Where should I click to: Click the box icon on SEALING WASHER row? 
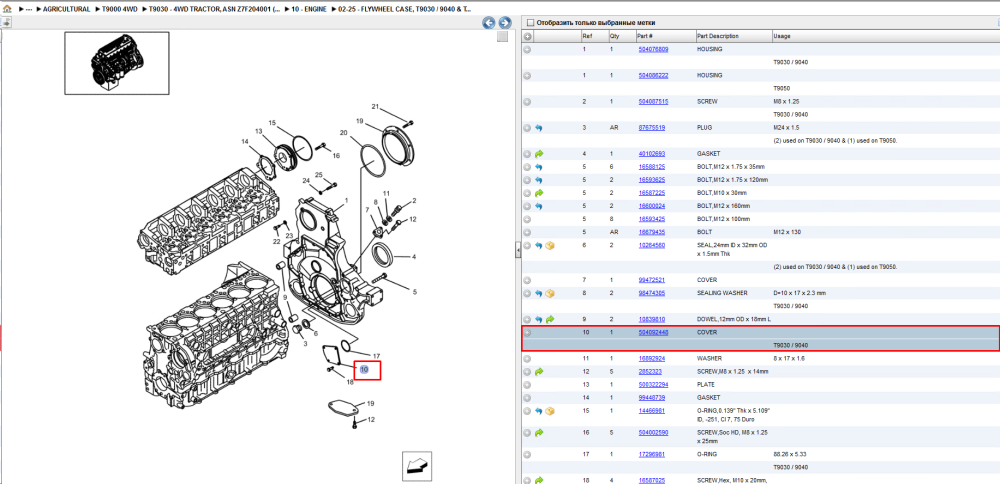[550, 293]
